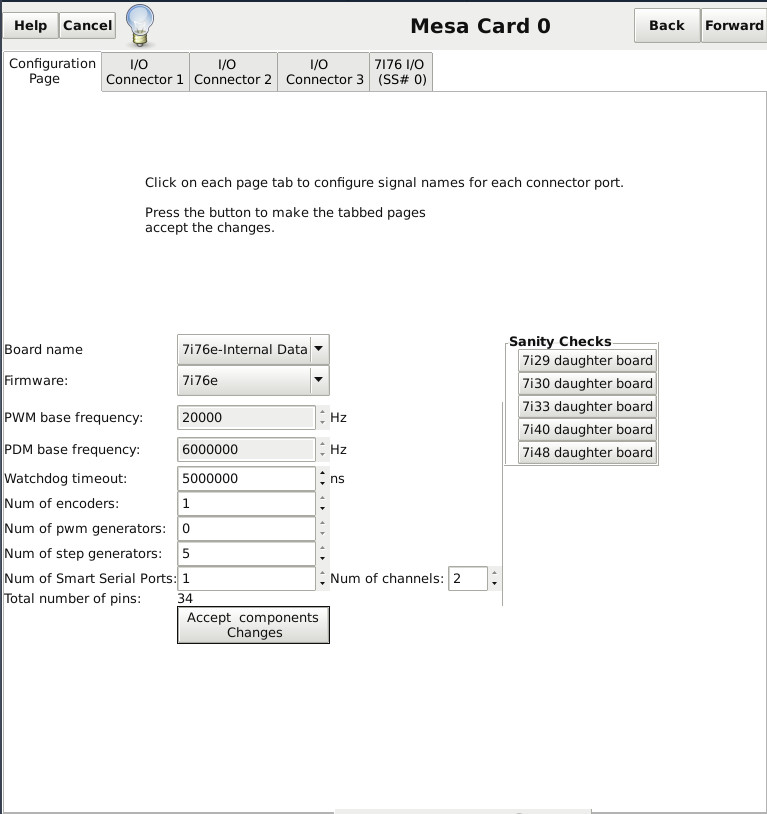Click the Num of pwm generators field

pos(246,528)
